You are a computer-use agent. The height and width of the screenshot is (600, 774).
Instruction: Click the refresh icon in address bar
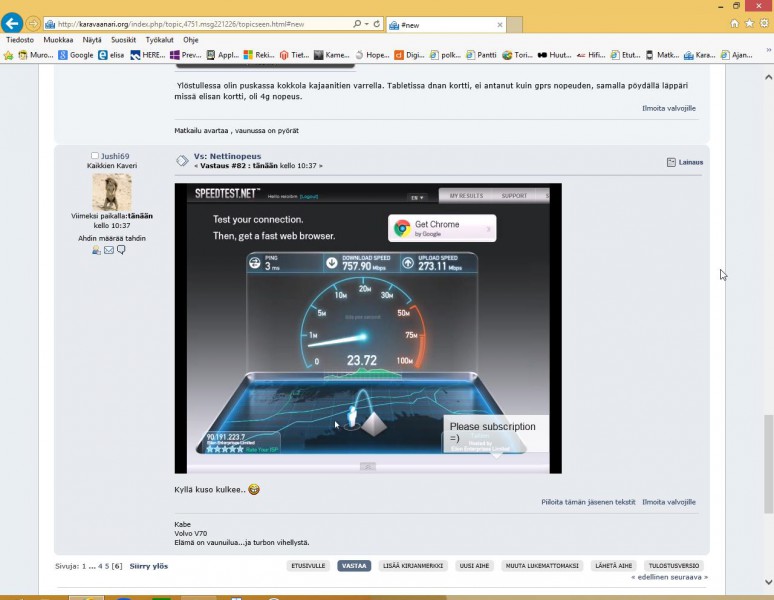(376, 23)
